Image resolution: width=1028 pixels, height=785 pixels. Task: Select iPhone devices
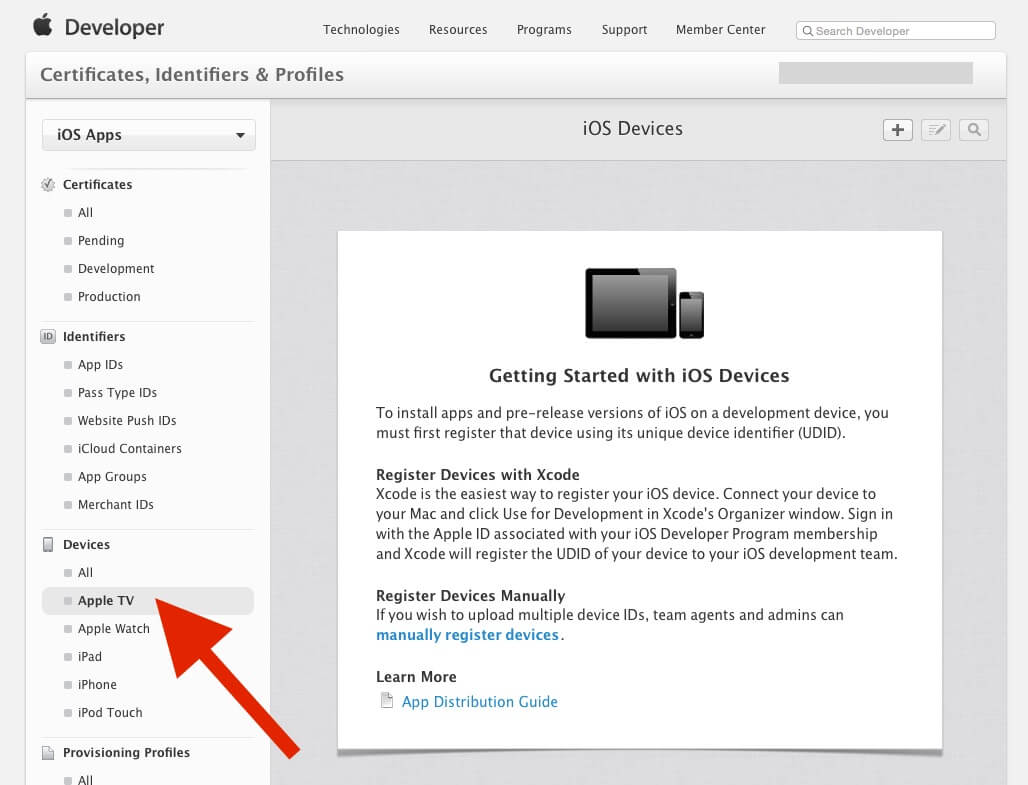pos(97,685)
